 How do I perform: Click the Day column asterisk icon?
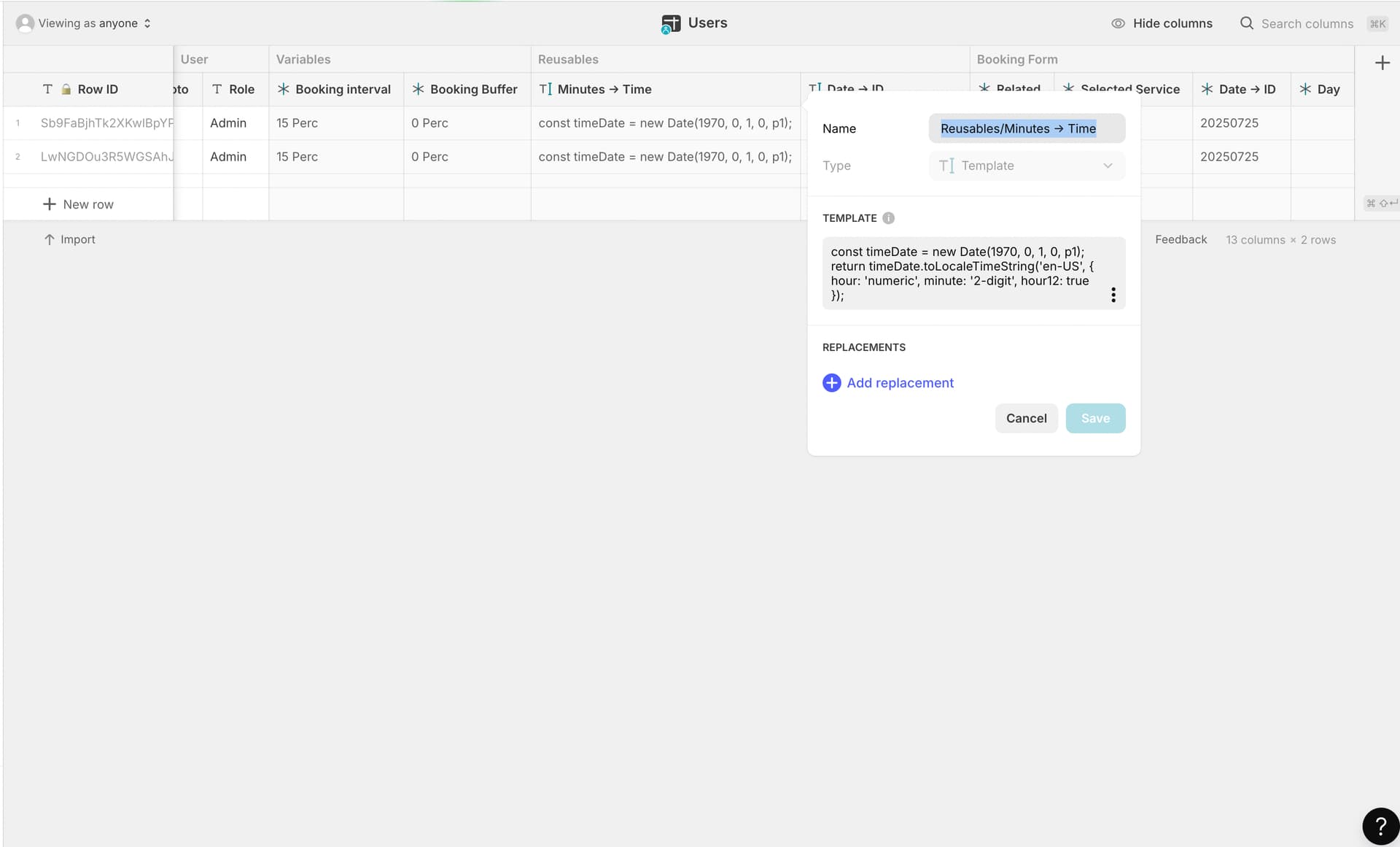click(1305, 89)
